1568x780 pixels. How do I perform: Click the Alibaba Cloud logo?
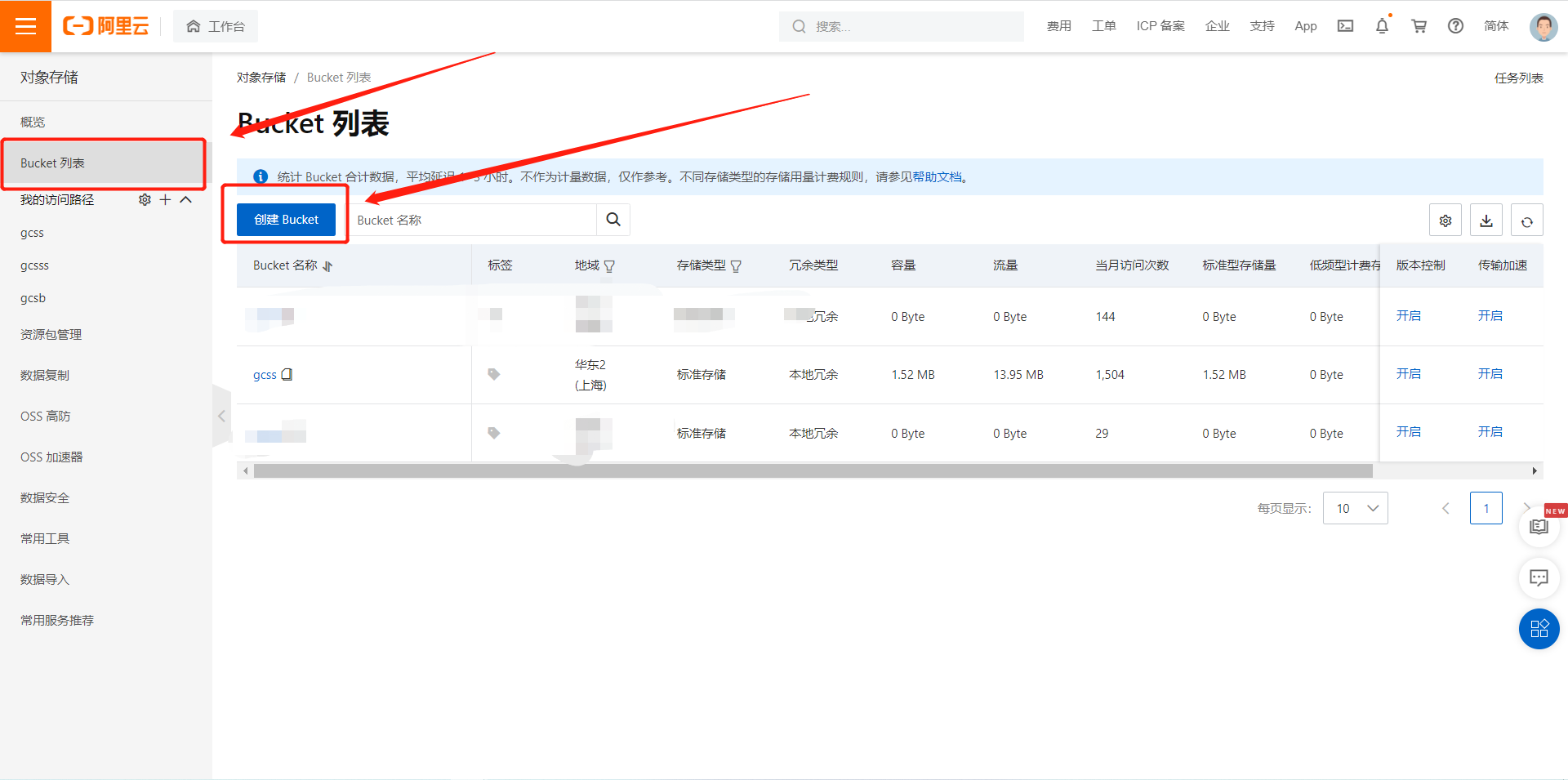pyautogui.click(x=106, y=26)
